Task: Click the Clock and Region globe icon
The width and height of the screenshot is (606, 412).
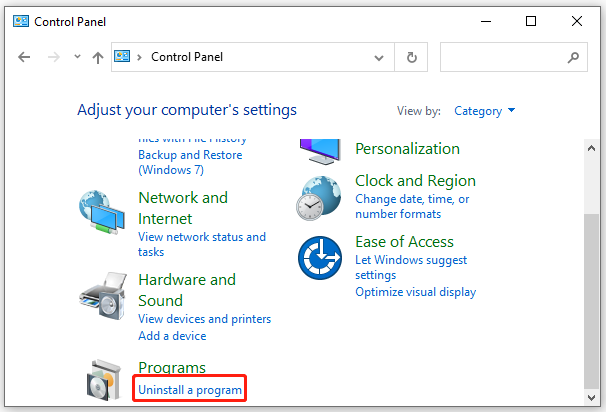Action: click(319, 198)
